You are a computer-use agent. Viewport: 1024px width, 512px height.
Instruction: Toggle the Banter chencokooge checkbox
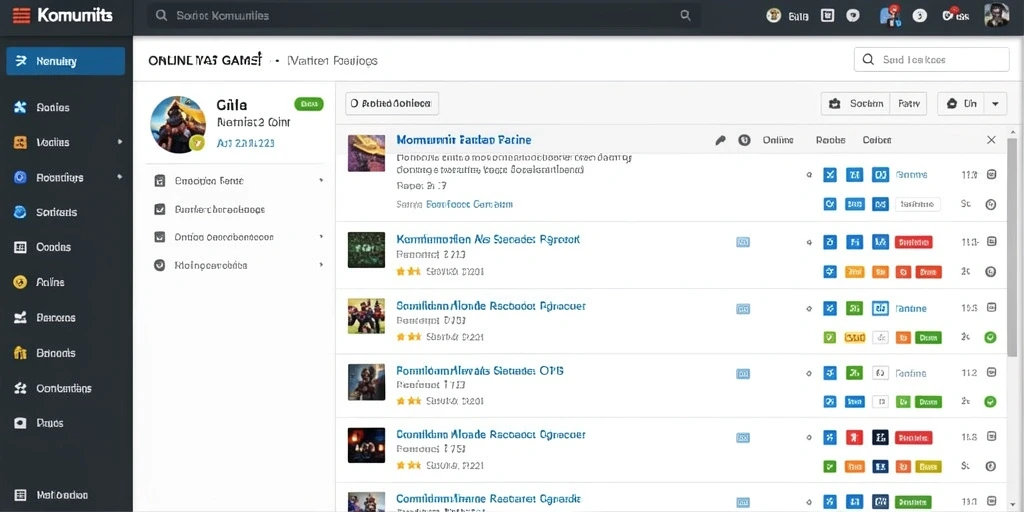coord(159,210)
